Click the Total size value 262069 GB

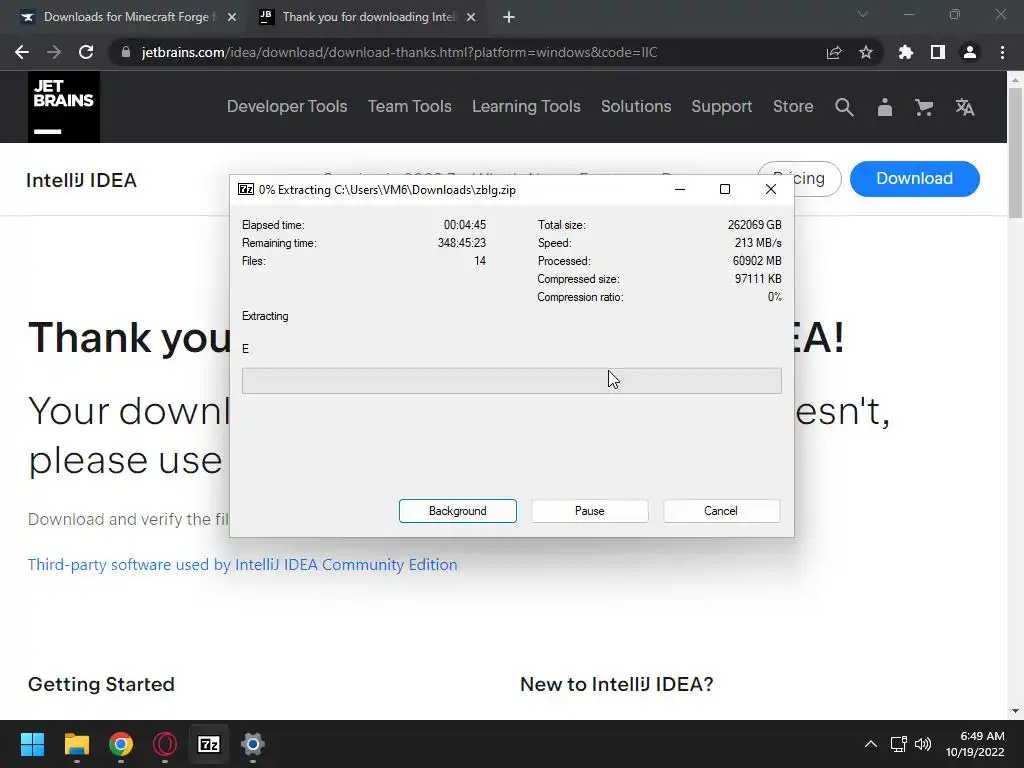pos(754,225)
